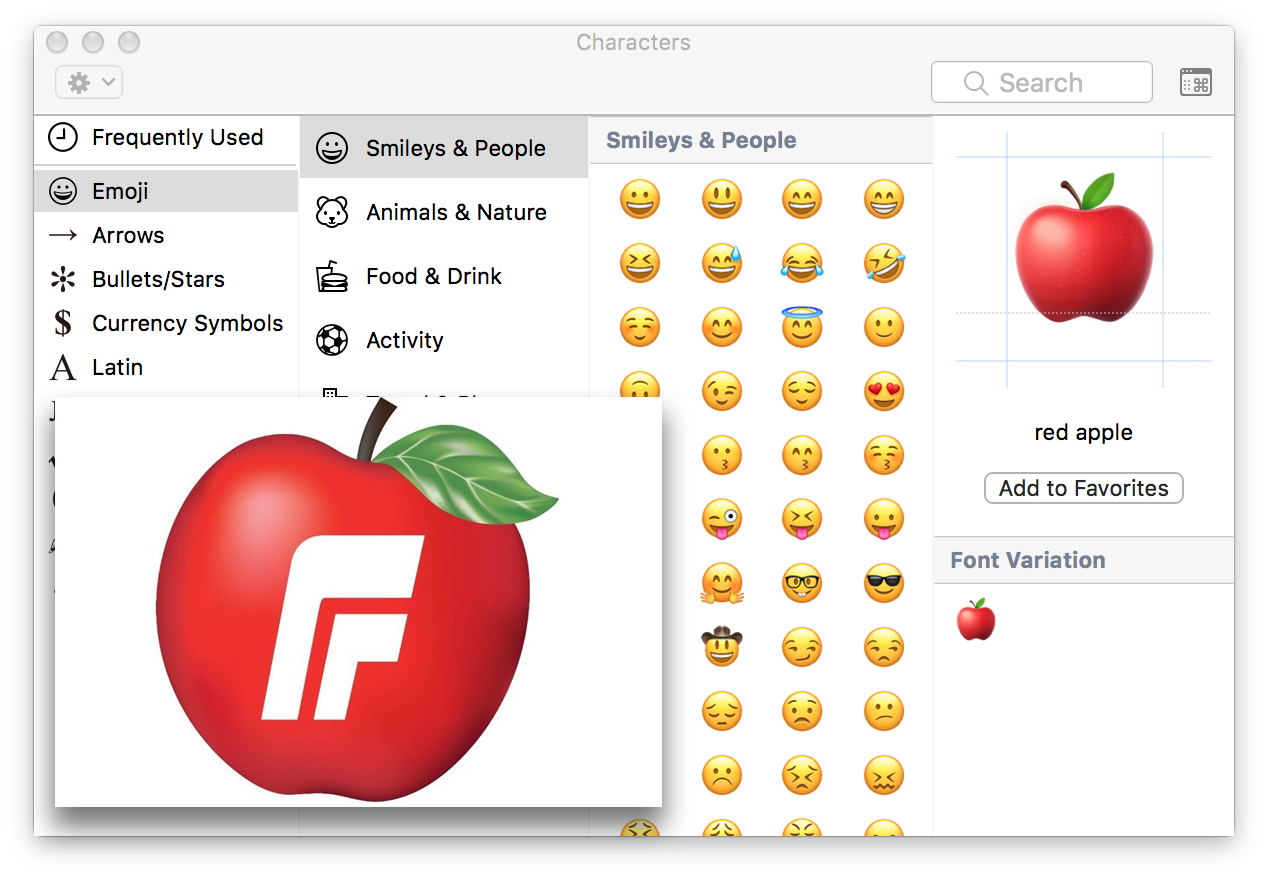1268x878 pixels.
Task: Open the Latin category
Action: coord(166,367)
